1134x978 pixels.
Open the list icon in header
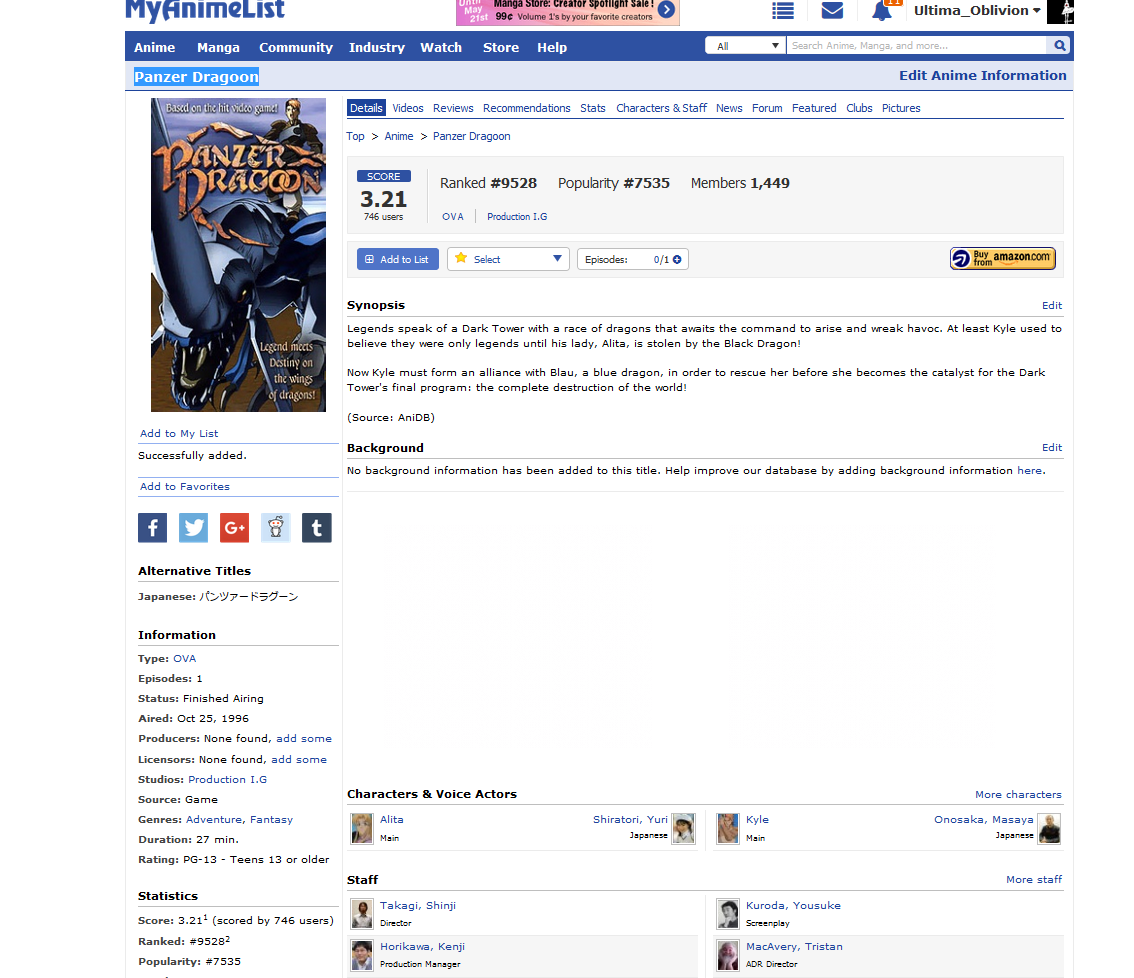pyautogui.click(x=783, y=11)
